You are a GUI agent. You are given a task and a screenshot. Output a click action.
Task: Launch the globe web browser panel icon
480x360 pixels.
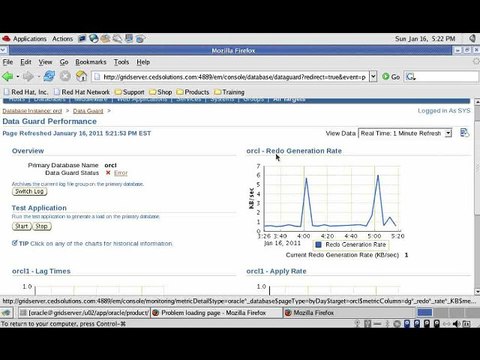pos(94,39)
